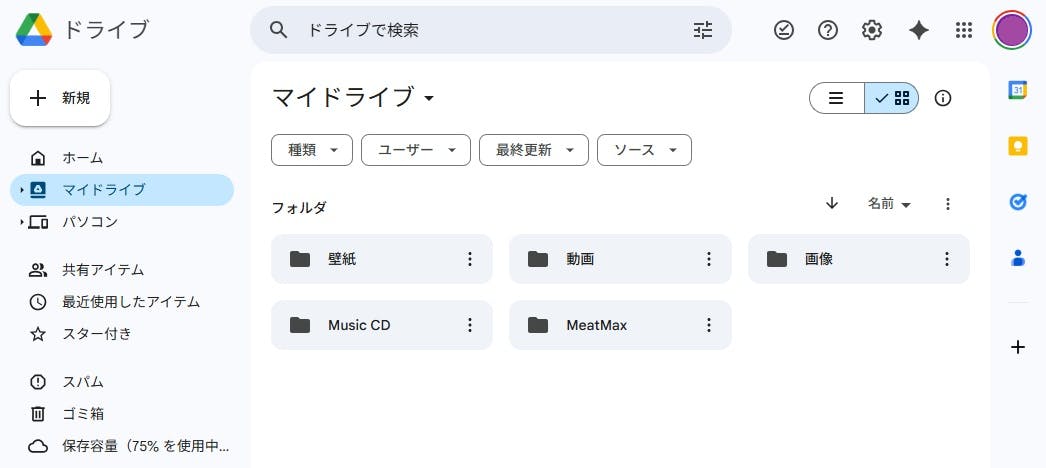Viewport: 1046px width, 468px height.
Task: Open the 種類 filter dropdown
Action: [x=312, y=150]
